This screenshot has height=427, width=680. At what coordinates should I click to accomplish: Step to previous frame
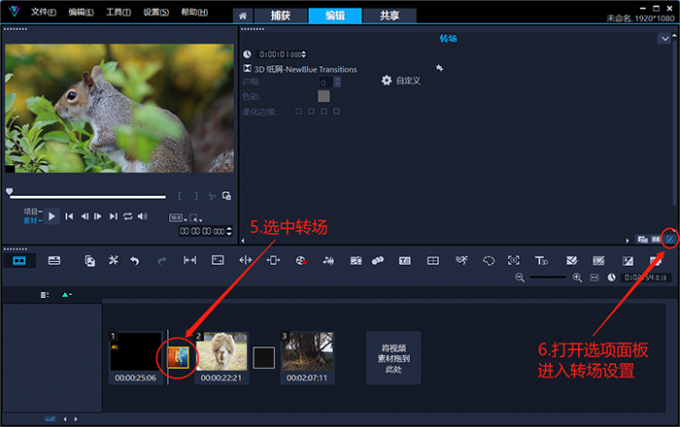click(85, 216)
